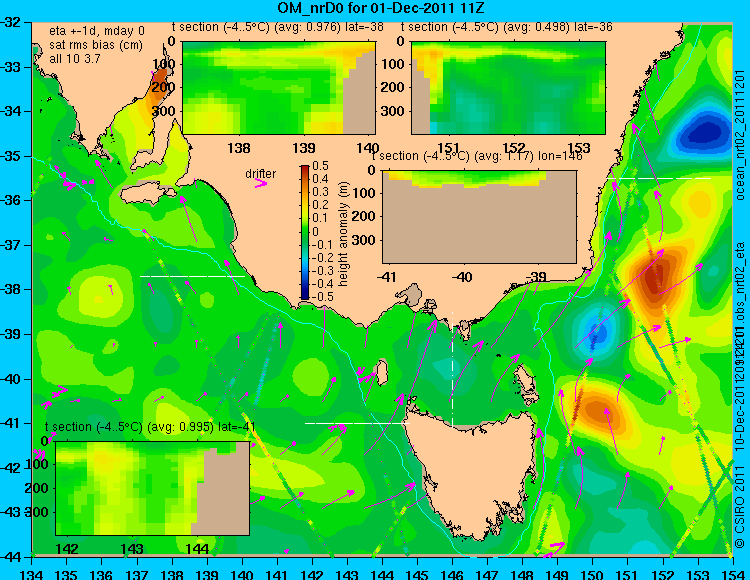The height and width of the screenshot is (580, 750).
Task: Open the lat=-41 temperature section inset plot
Action: click(x=153, y=488)
